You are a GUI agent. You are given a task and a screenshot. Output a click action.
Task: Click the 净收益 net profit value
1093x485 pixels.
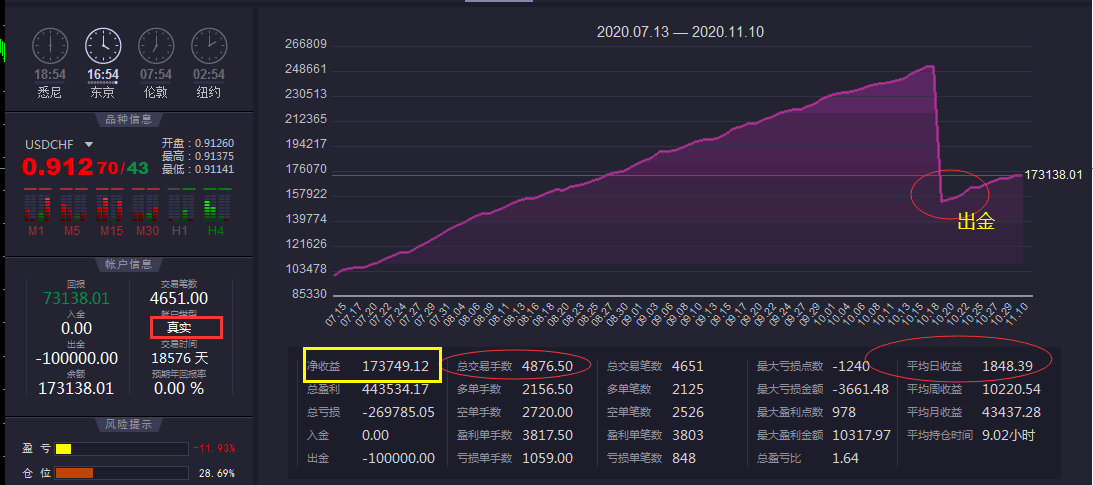point(394,367)
